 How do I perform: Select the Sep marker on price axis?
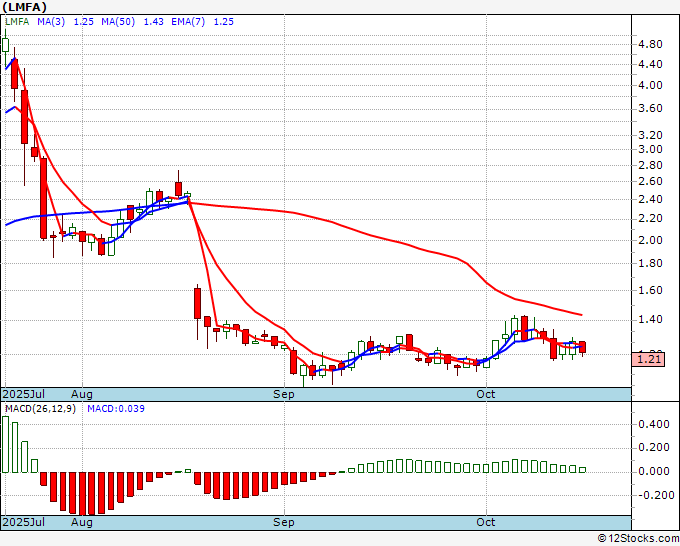(x=285, y=394)
